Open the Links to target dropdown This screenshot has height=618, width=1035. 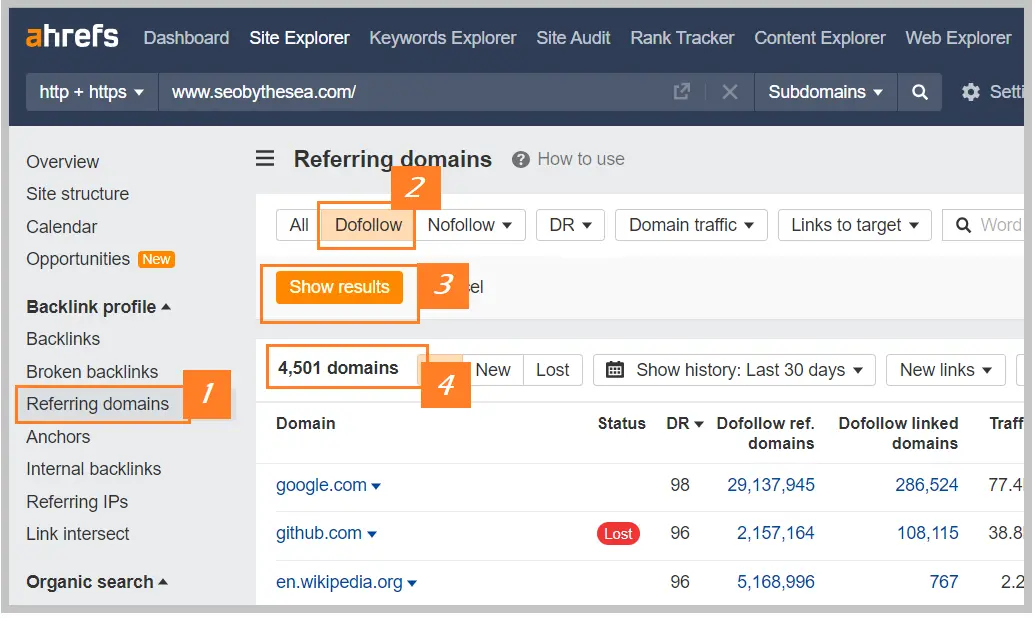pyautogui.click(x=855, y=225)
